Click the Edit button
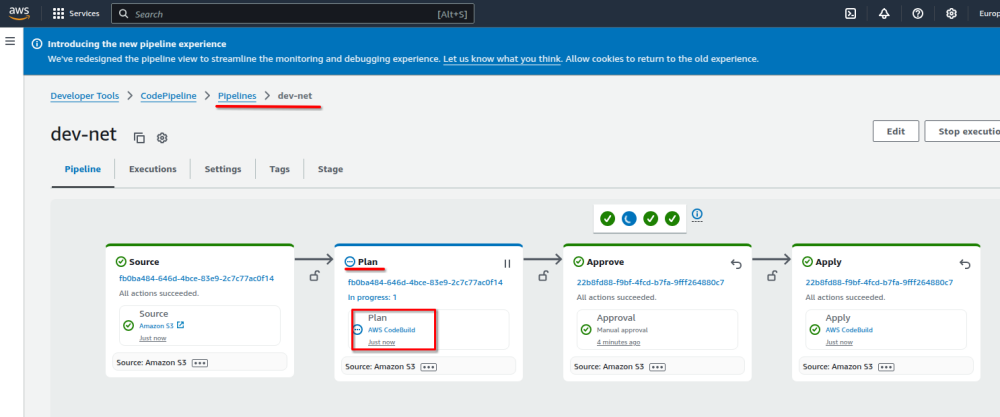The height and width of the screenshot is (417, 1000). click(896, 131)
